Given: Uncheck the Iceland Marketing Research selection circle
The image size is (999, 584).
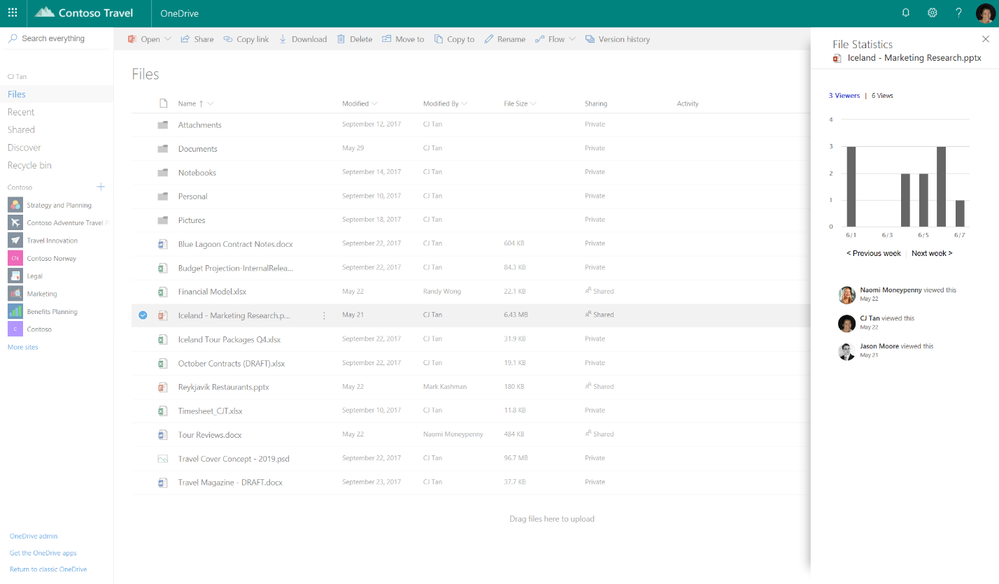Looking at the screenshot, I should coord(143,315).
